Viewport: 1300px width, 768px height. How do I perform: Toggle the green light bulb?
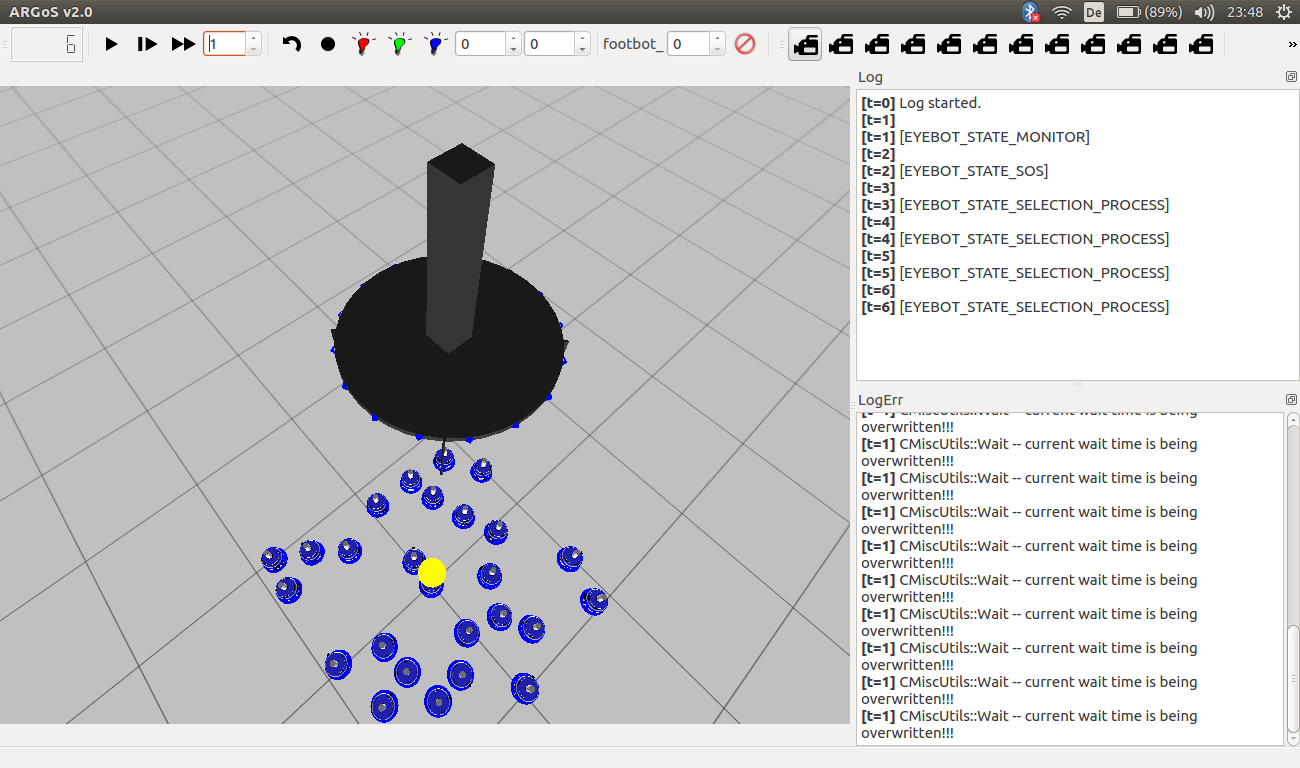click(x=399, y=44)
